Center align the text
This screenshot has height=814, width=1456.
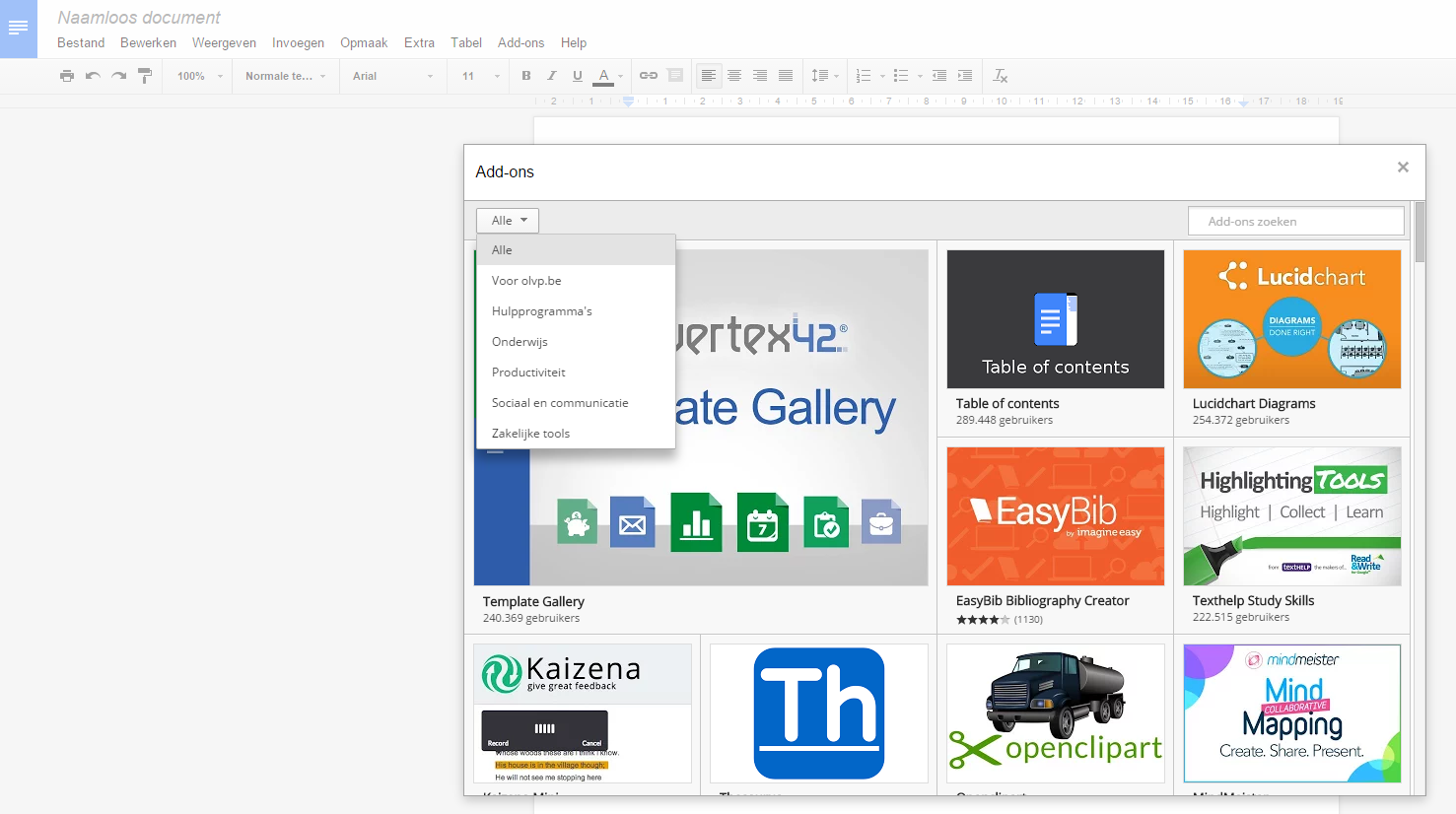pyautogui.click(x=734, y=76)
